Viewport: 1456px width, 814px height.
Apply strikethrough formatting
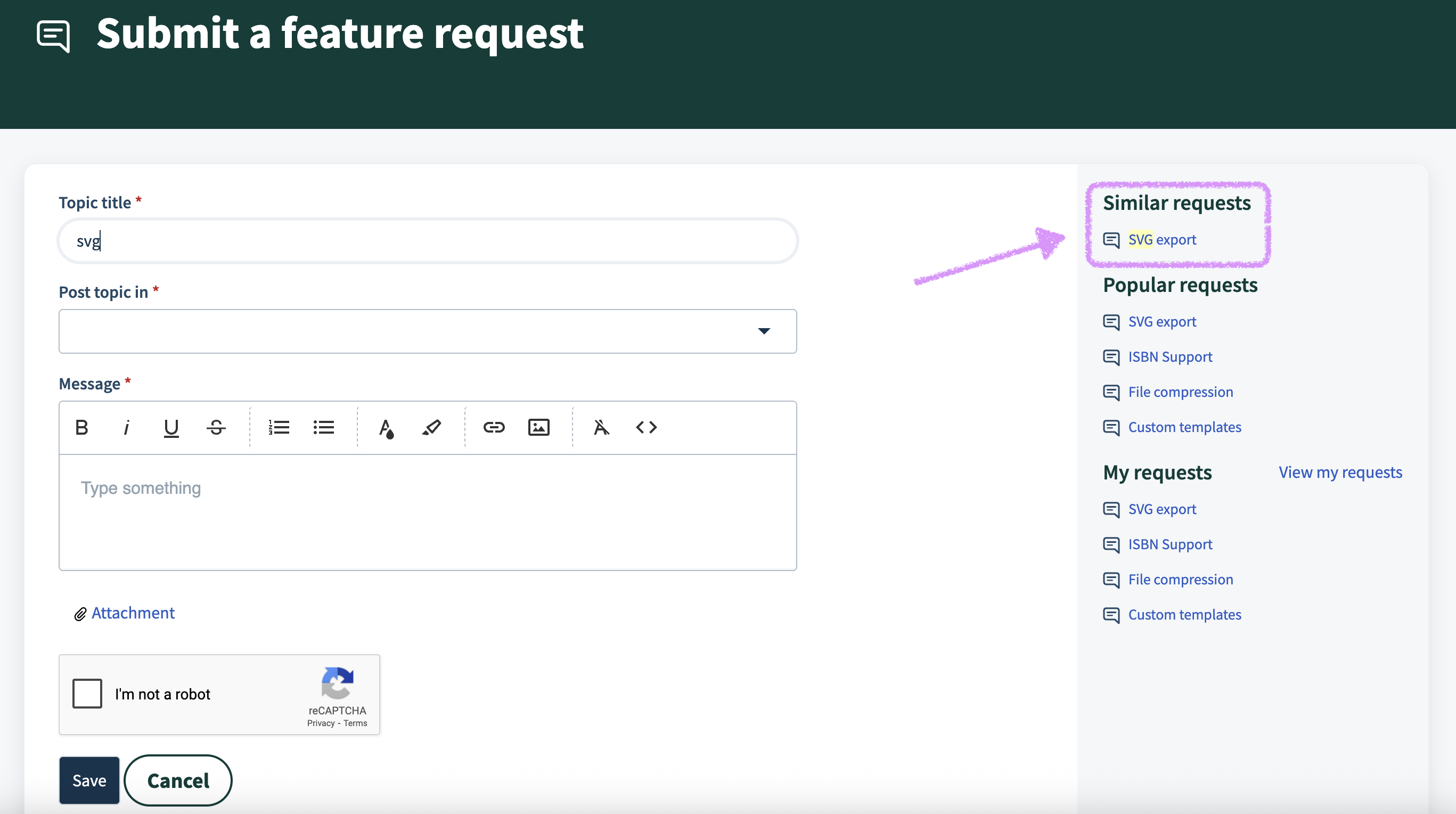[x=216, y=427]
